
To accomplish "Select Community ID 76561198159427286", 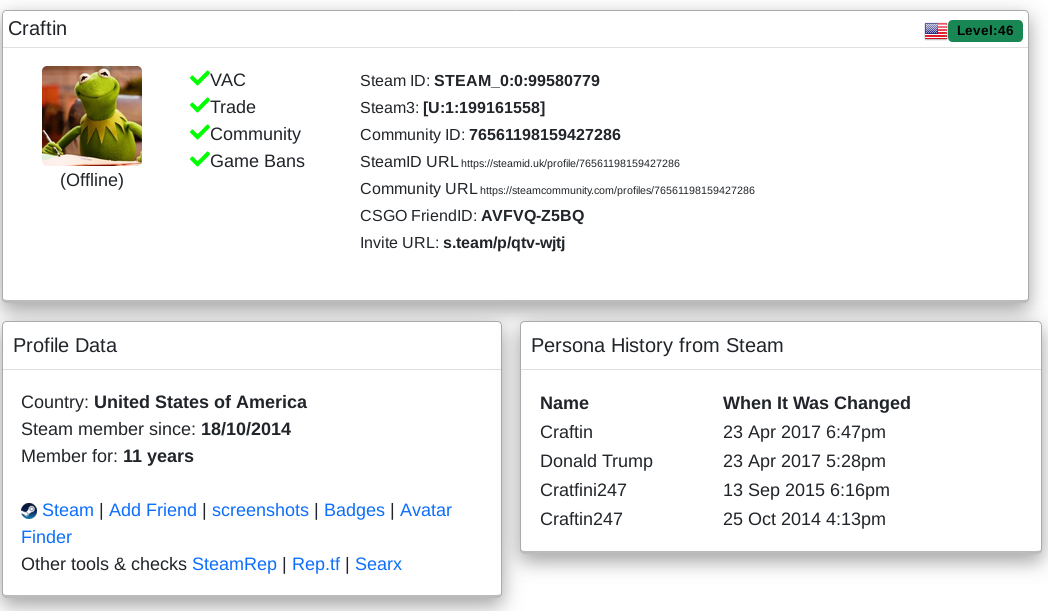I will click(x=545, y=135).
